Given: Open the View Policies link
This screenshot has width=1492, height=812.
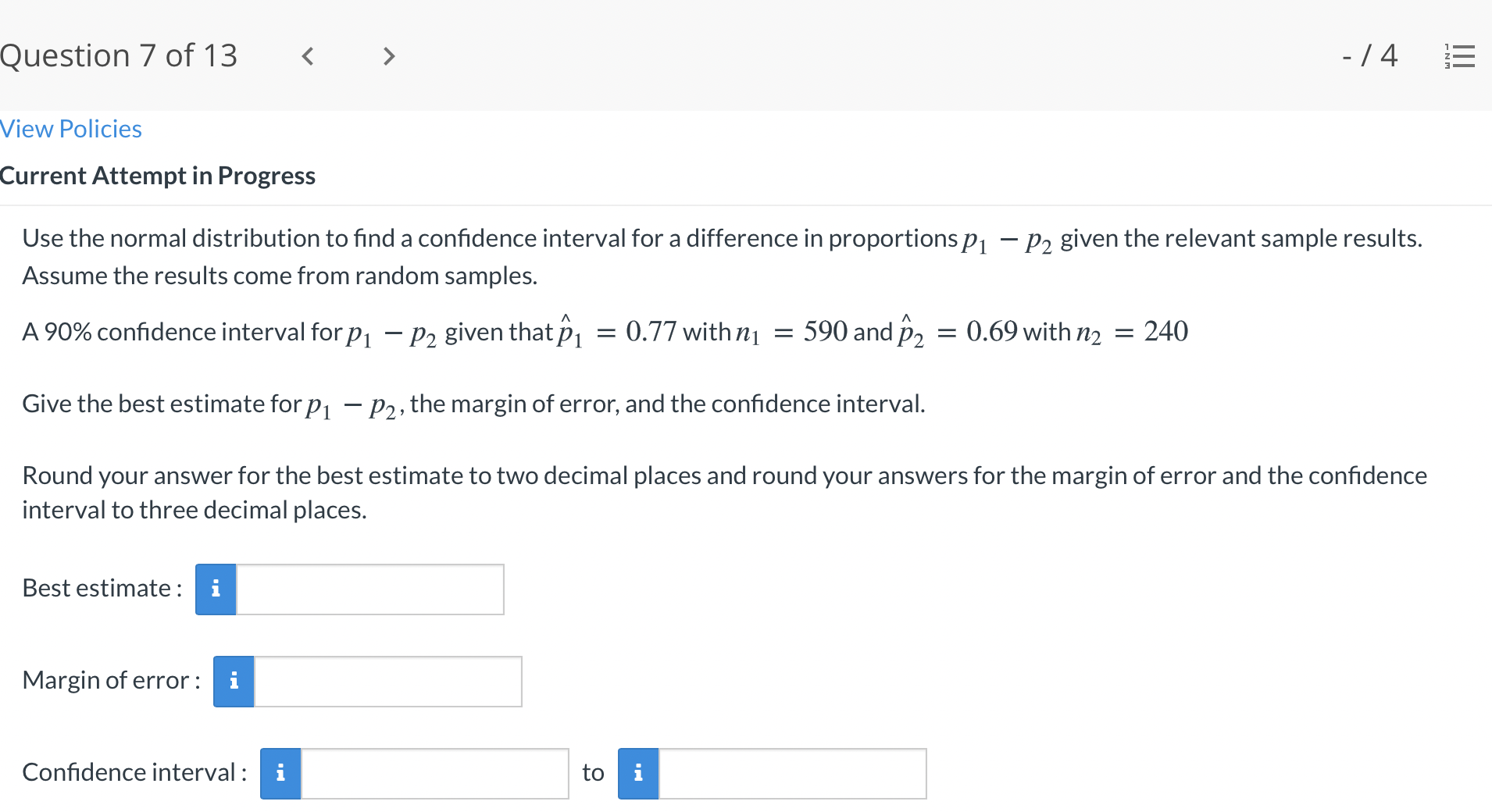Looking at the screenshot, I should (71, 128).
